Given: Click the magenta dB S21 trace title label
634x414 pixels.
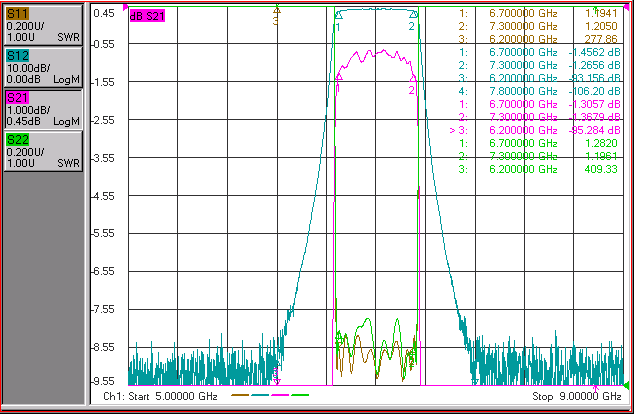Looking at the screenshot, I should 147,16.
